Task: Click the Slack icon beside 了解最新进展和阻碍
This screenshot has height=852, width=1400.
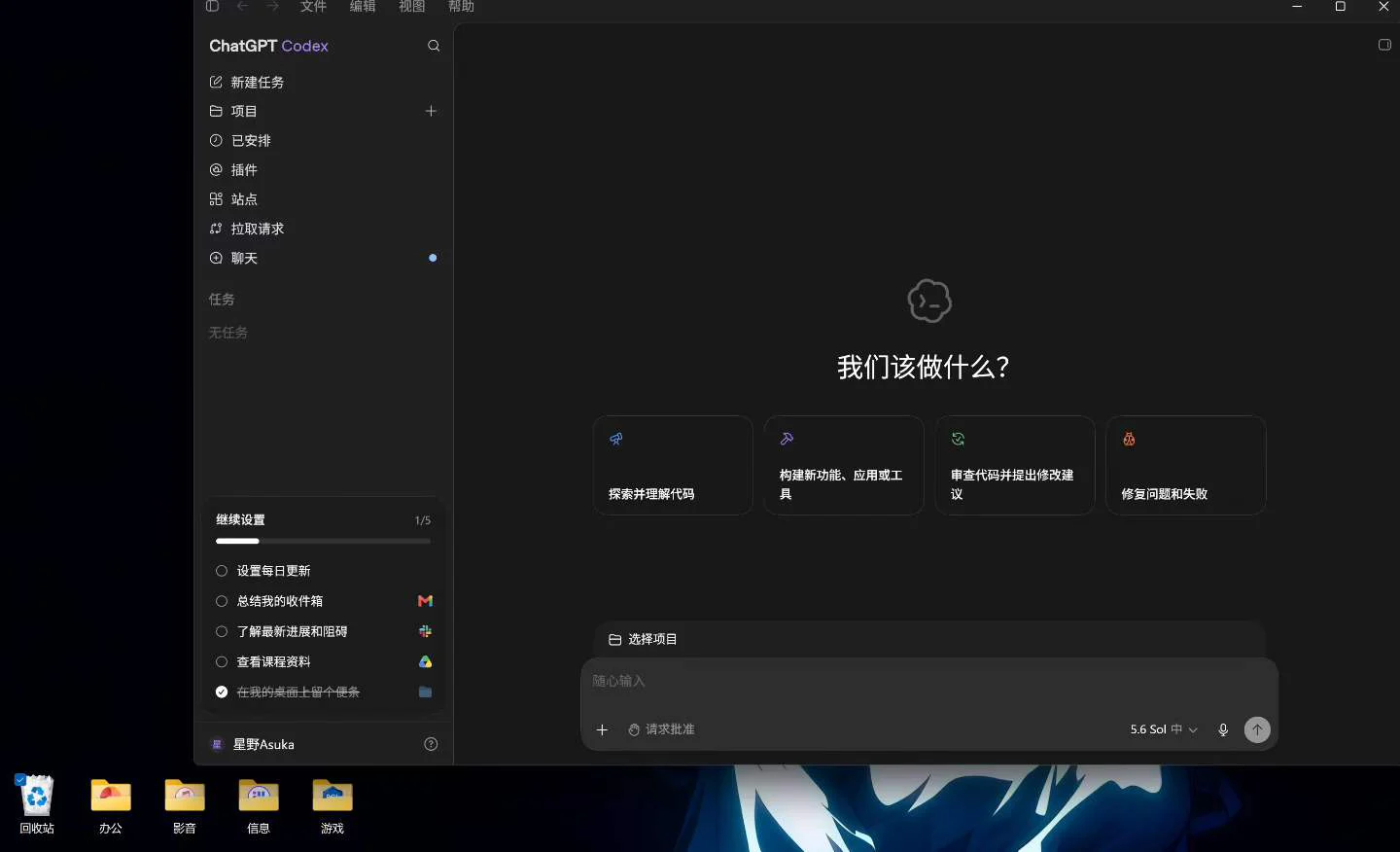Action: [x=425, y=631]
